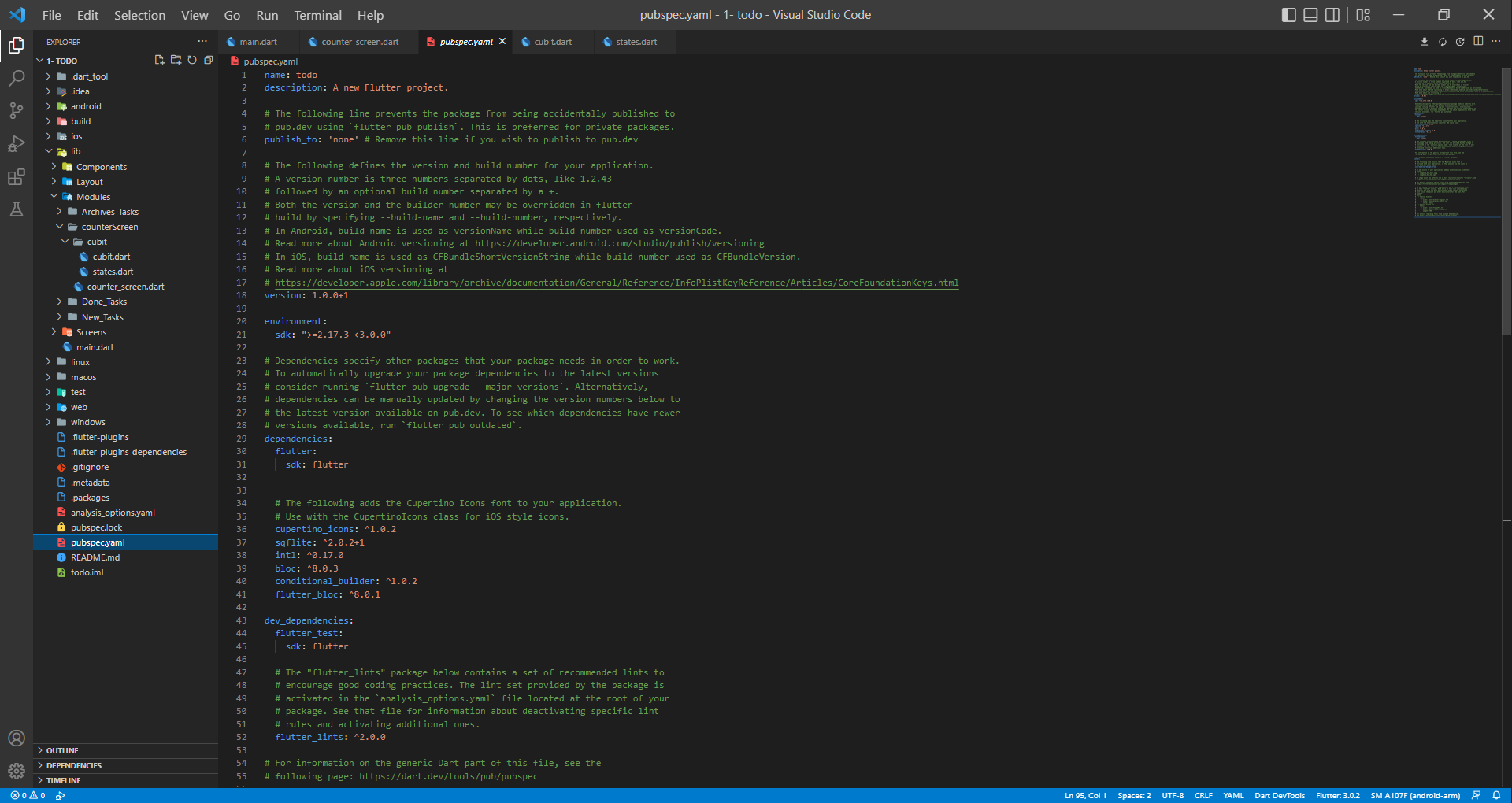Image resolution: width=1512 pixels, height=803 pixels.
Task: Open the Terminal menu
Action: coord(317,15)
